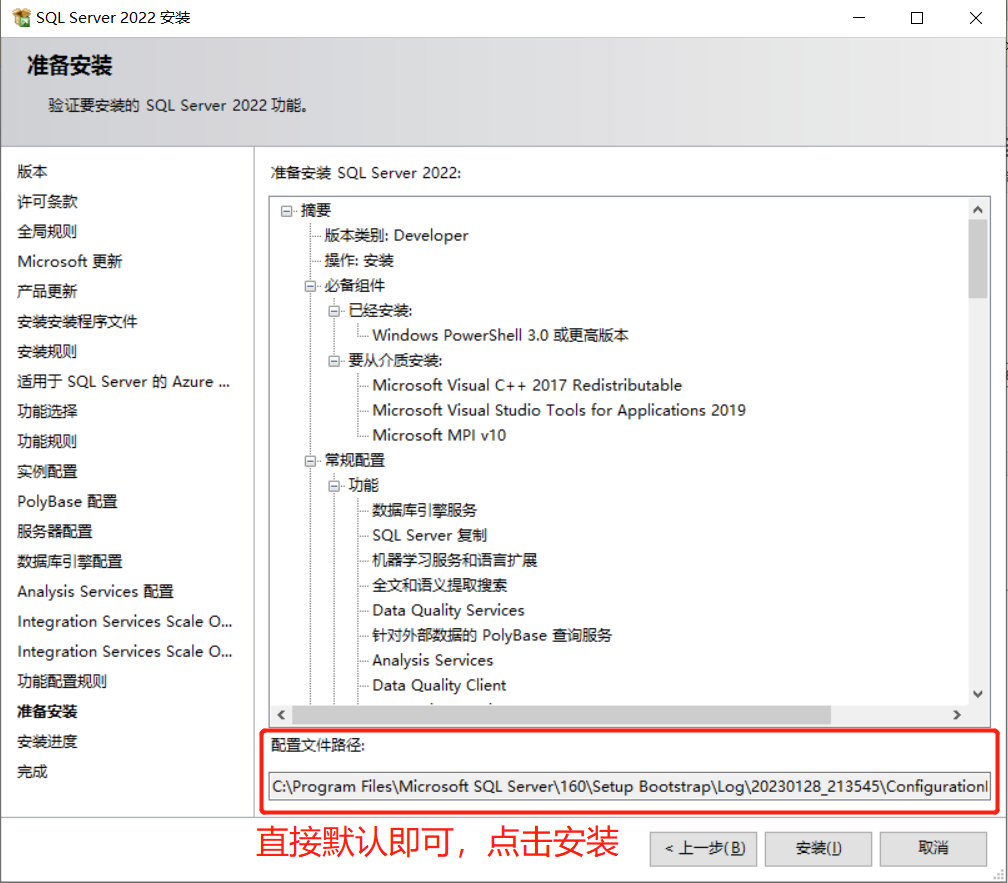Click the horizontal scrollbar right arrow

tap(957, 715)
